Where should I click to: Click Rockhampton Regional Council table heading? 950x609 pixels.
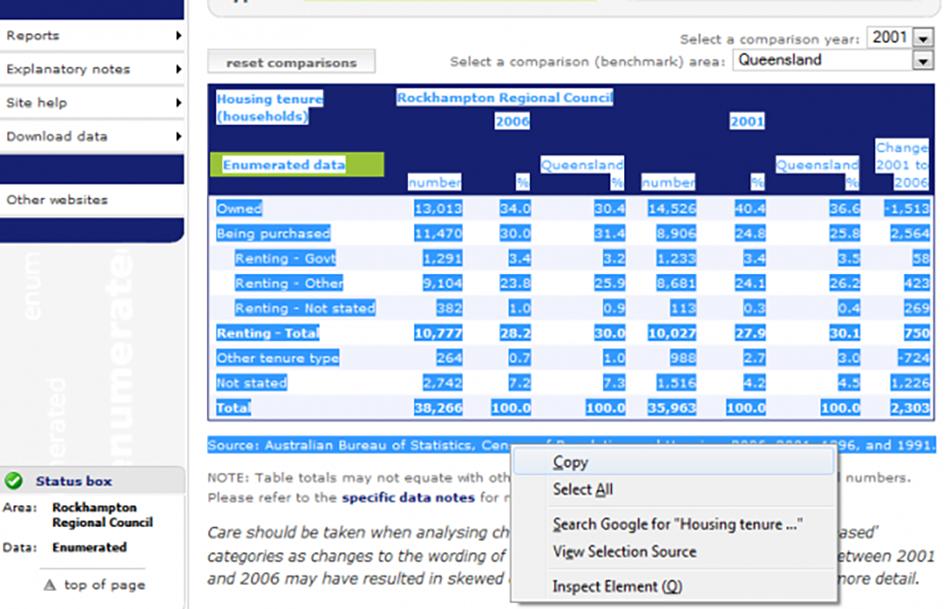click(505, 98)
